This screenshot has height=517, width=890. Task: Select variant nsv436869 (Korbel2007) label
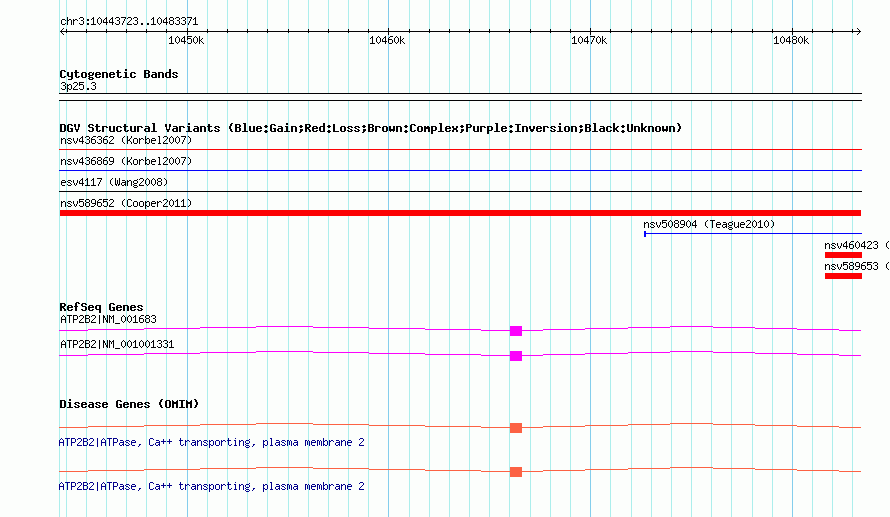(x=126, y=161)
